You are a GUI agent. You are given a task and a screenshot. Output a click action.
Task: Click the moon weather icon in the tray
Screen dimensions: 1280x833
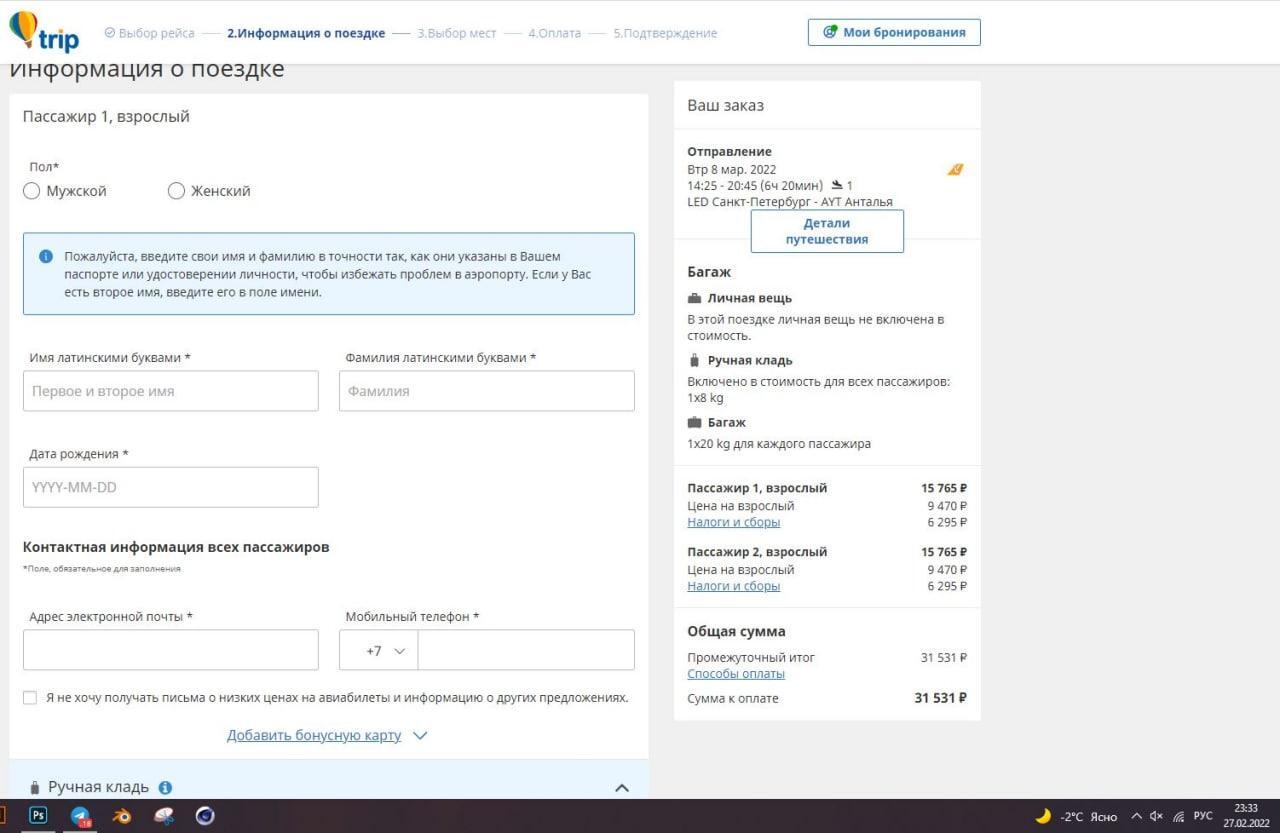point(1043,816)
